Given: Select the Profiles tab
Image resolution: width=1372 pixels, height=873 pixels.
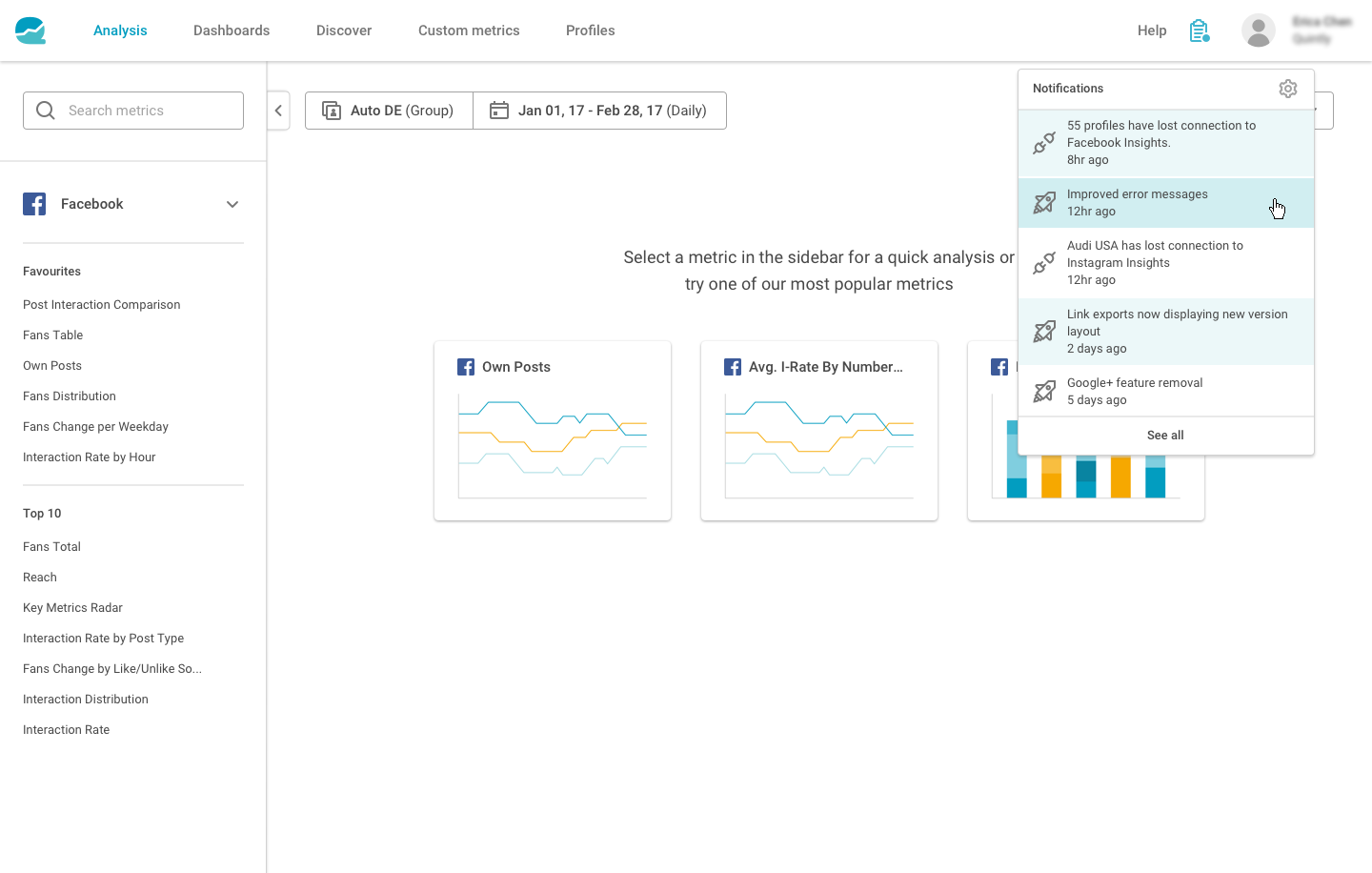Looking at the screenshot, I should point(591,30).
